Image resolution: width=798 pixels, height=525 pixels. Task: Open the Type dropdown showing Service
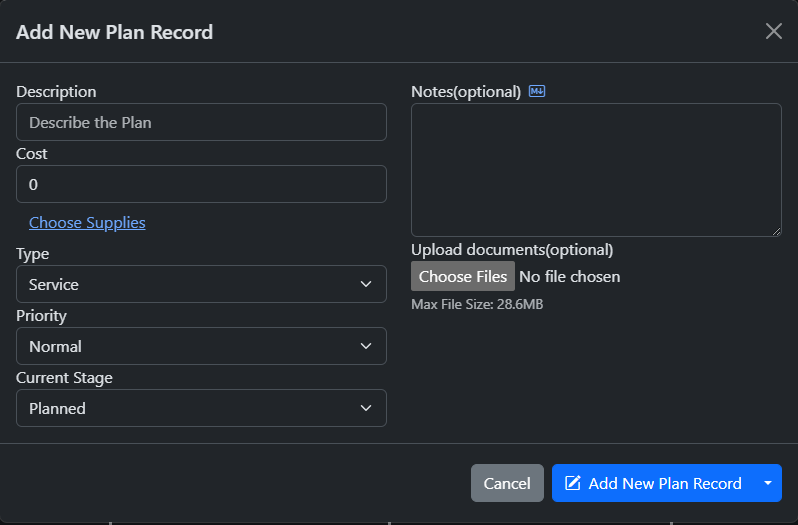point(201,284)
